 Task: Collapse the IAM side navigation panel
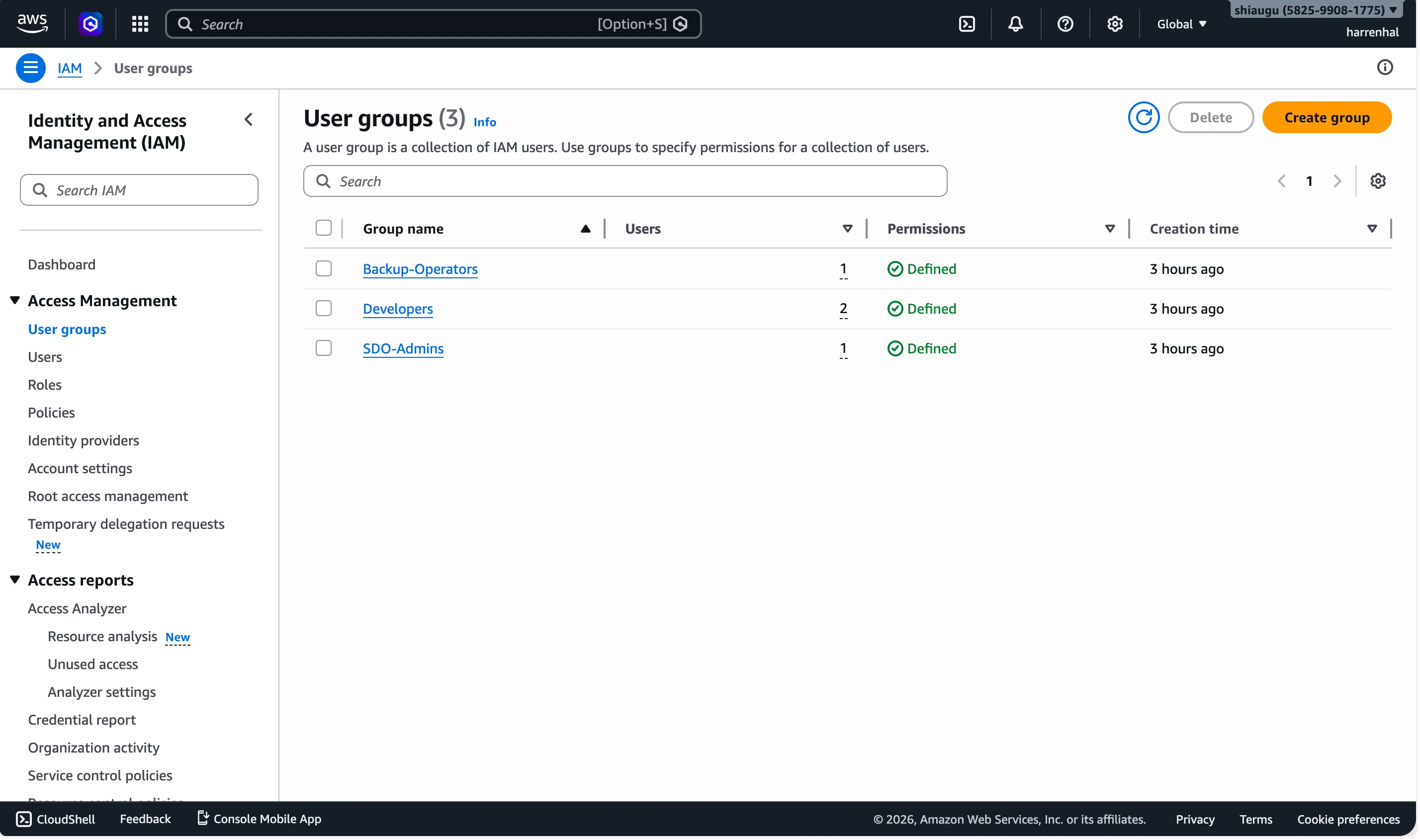pyautogui.click(x=249, y=119)
